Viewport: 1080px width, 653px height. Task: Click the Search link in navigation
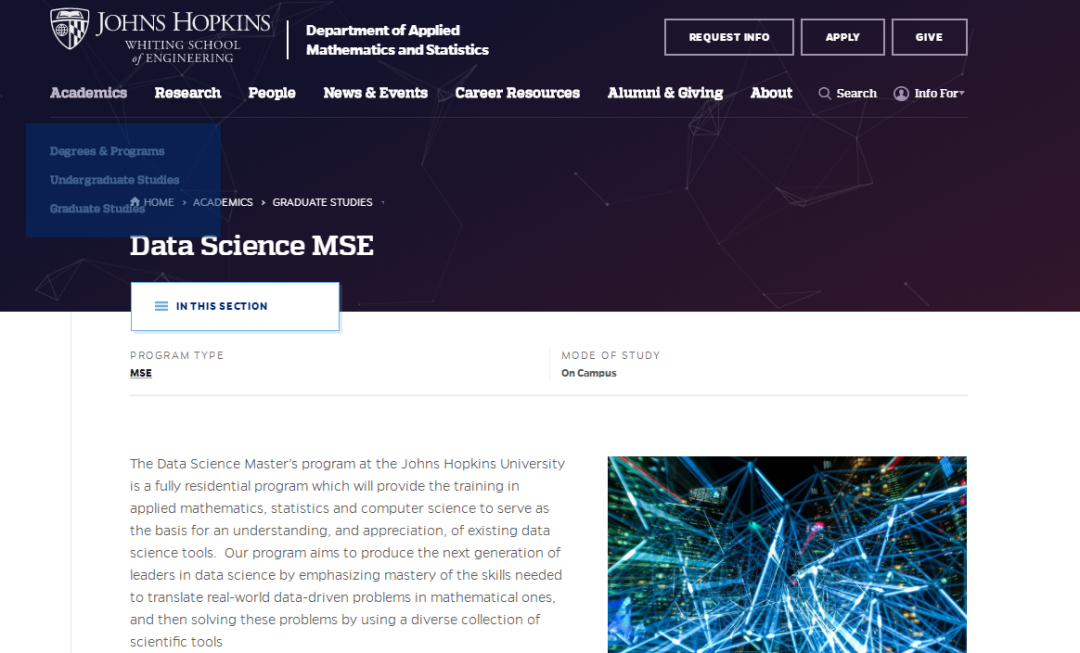tap(856, 93)
